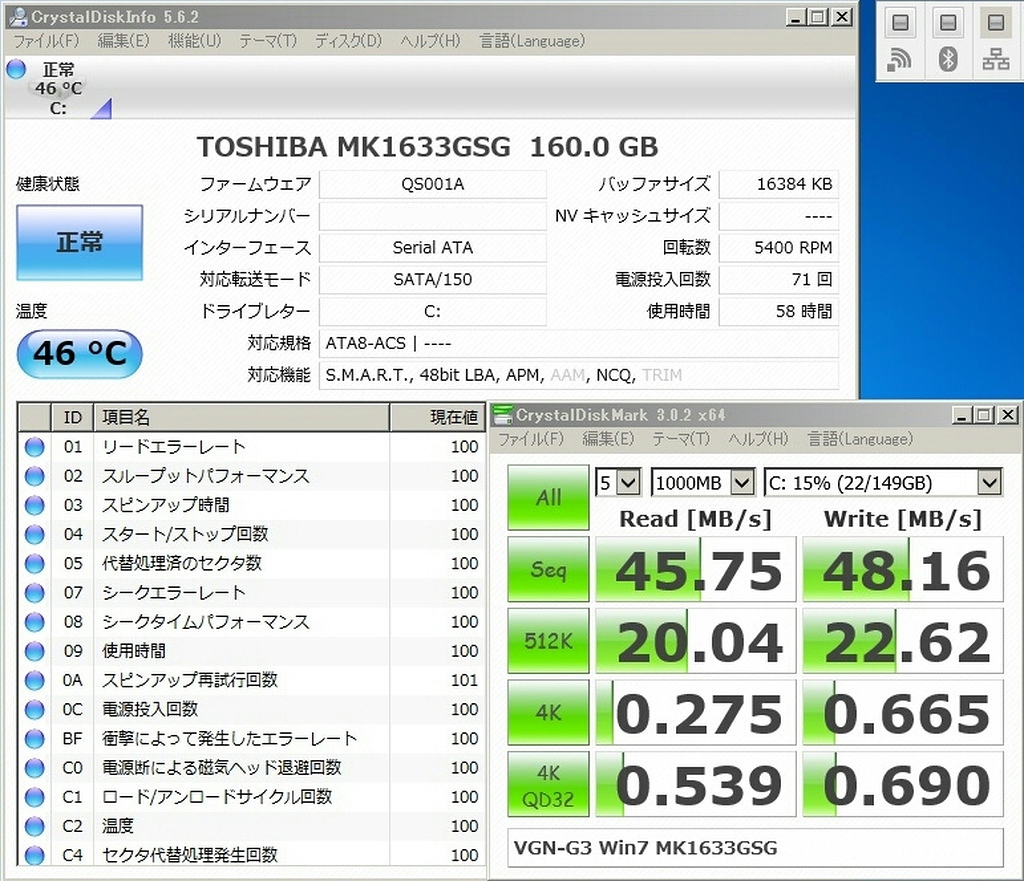Screen dimensions: 1024x881
Task: Click the 512K read result 20.04
Action: tap(696, 641)
